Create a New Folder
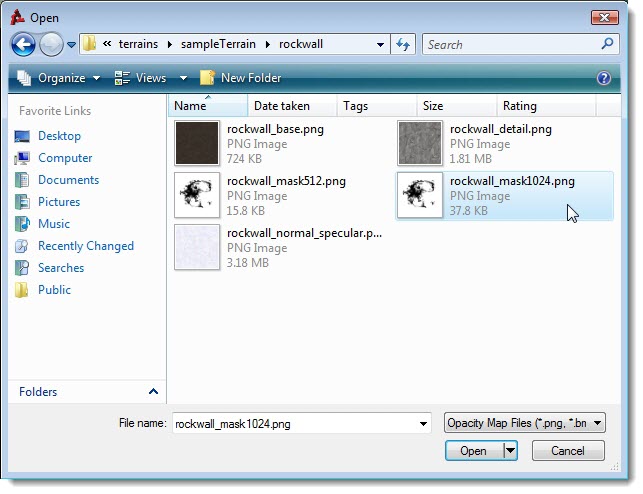Viewport: 643px width, 494px height. [240, 78]
